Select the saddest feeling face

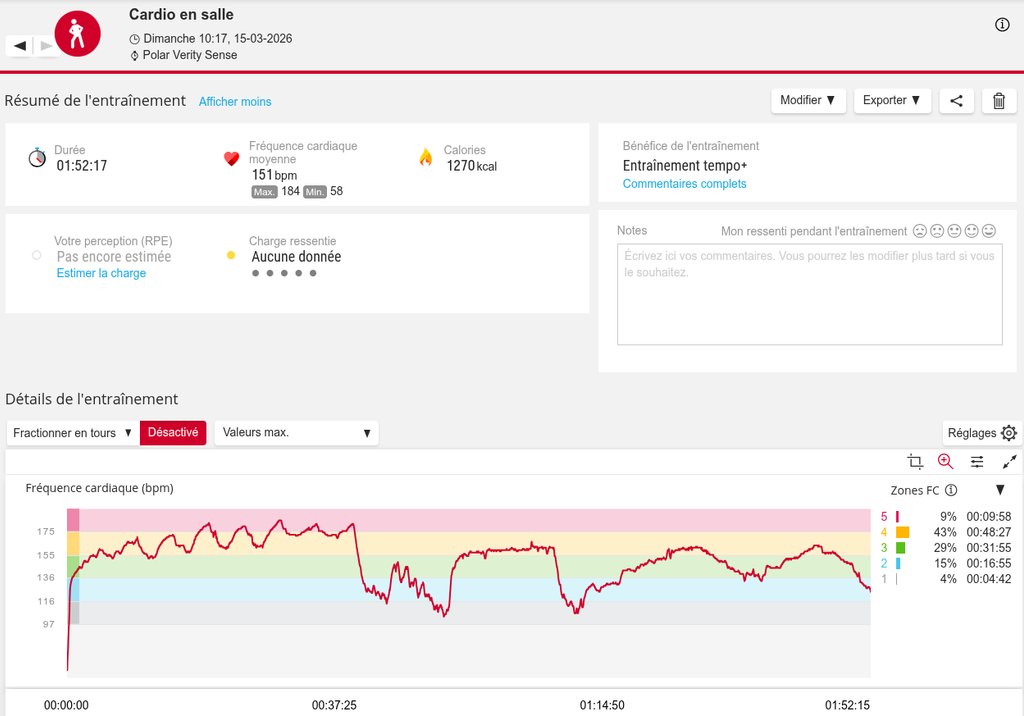[920, 231]
